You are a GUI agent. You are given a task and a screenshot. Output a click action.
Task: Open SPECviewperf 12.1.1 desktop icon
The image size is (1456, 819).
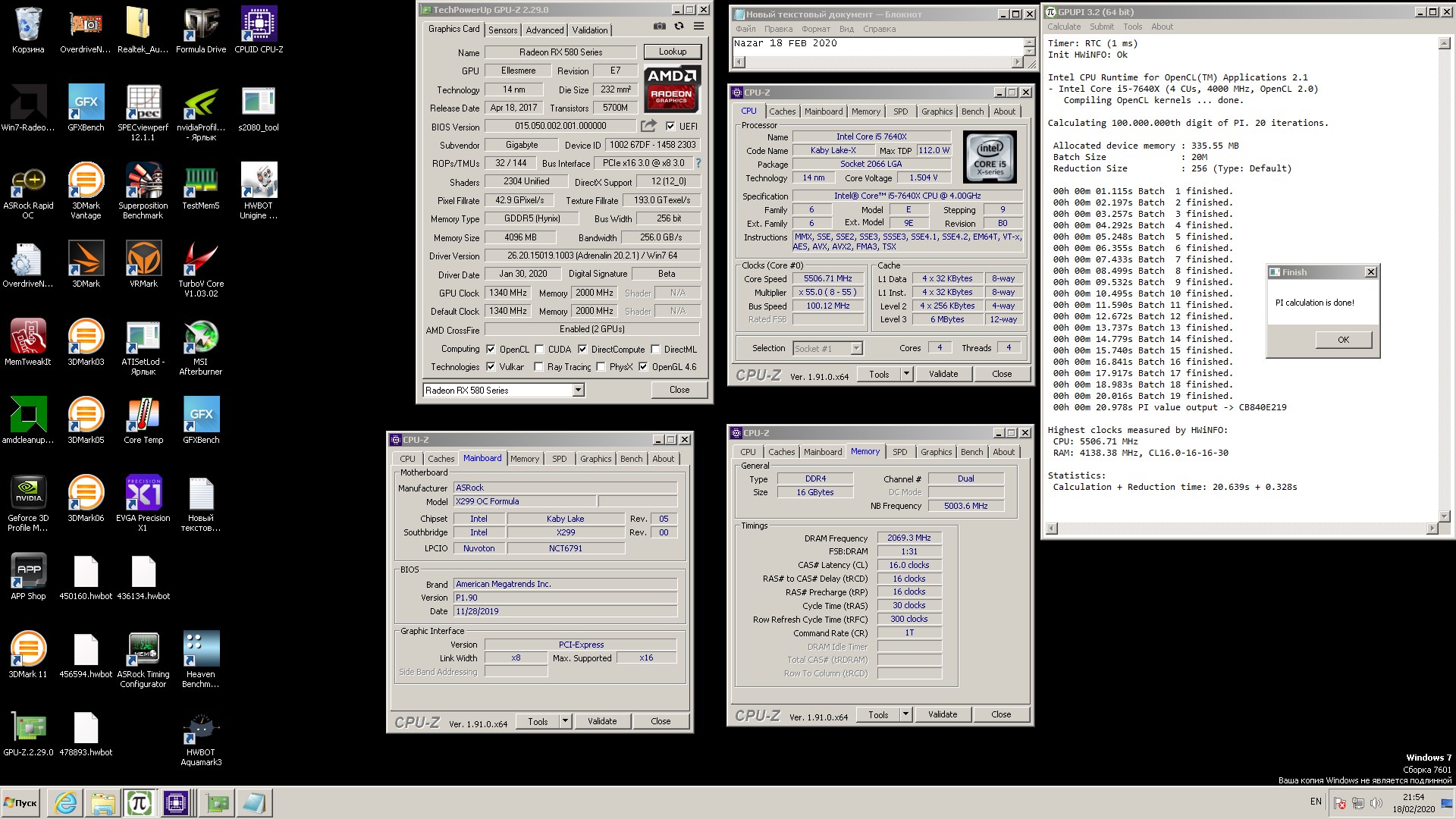coord(143,113)
